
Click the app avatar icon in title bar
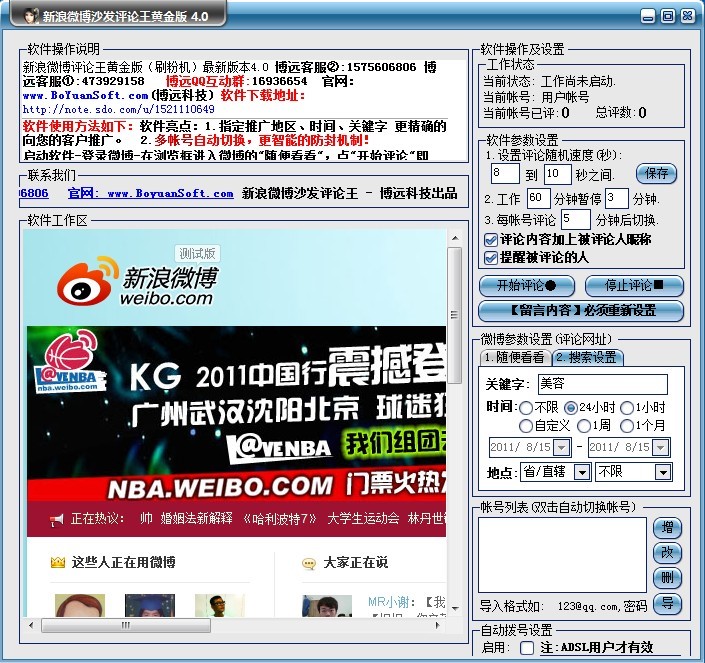pos(30,15)
